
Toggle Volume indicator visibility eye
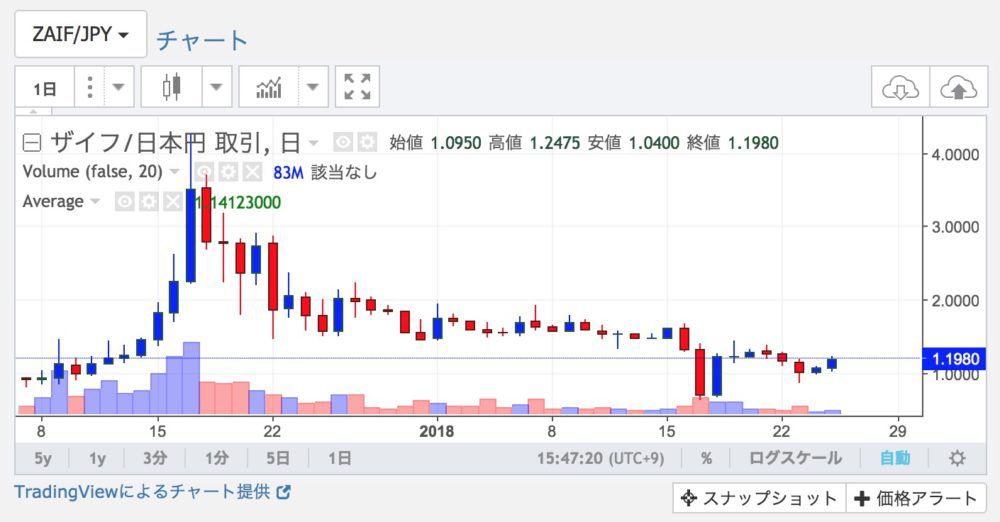[203, 172]
